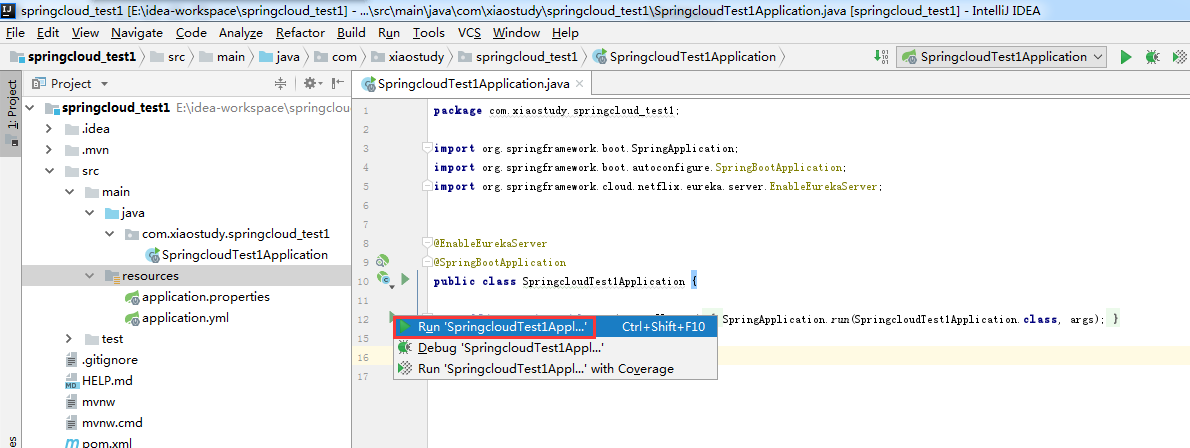This screenshot has height=448, width=1190.
Task: Expand the test folder
Action: click(69, 339)
